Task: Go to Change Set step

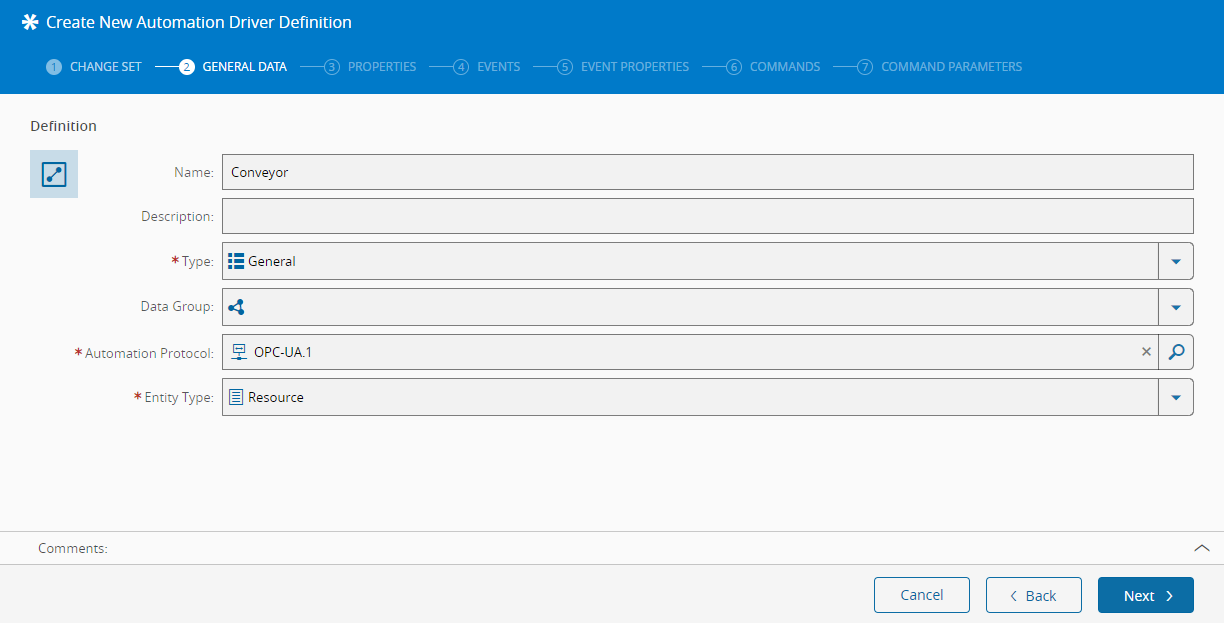Action: click(x=94, y=67)
